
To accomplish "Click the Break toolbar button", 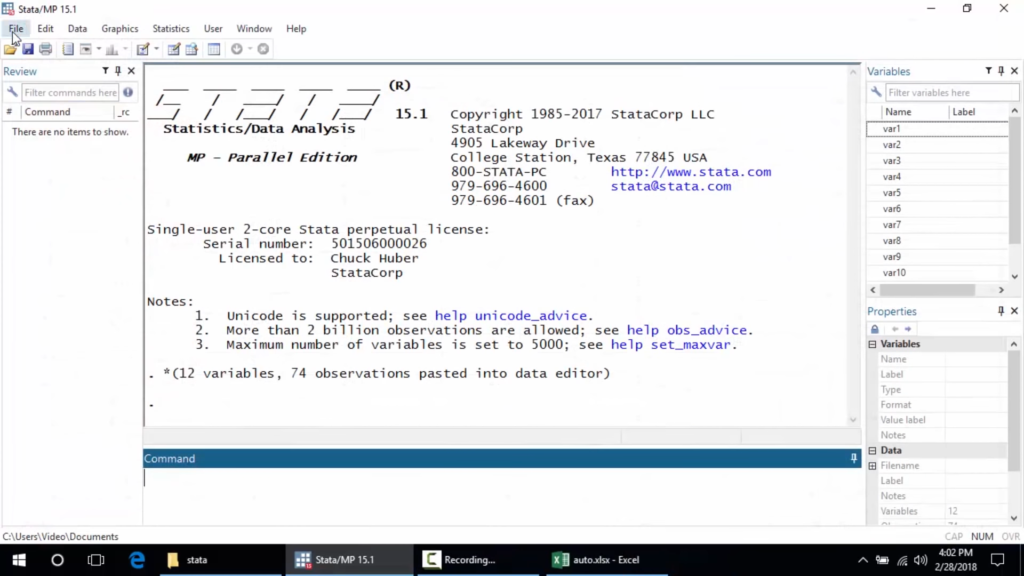I will coord(263,49).
